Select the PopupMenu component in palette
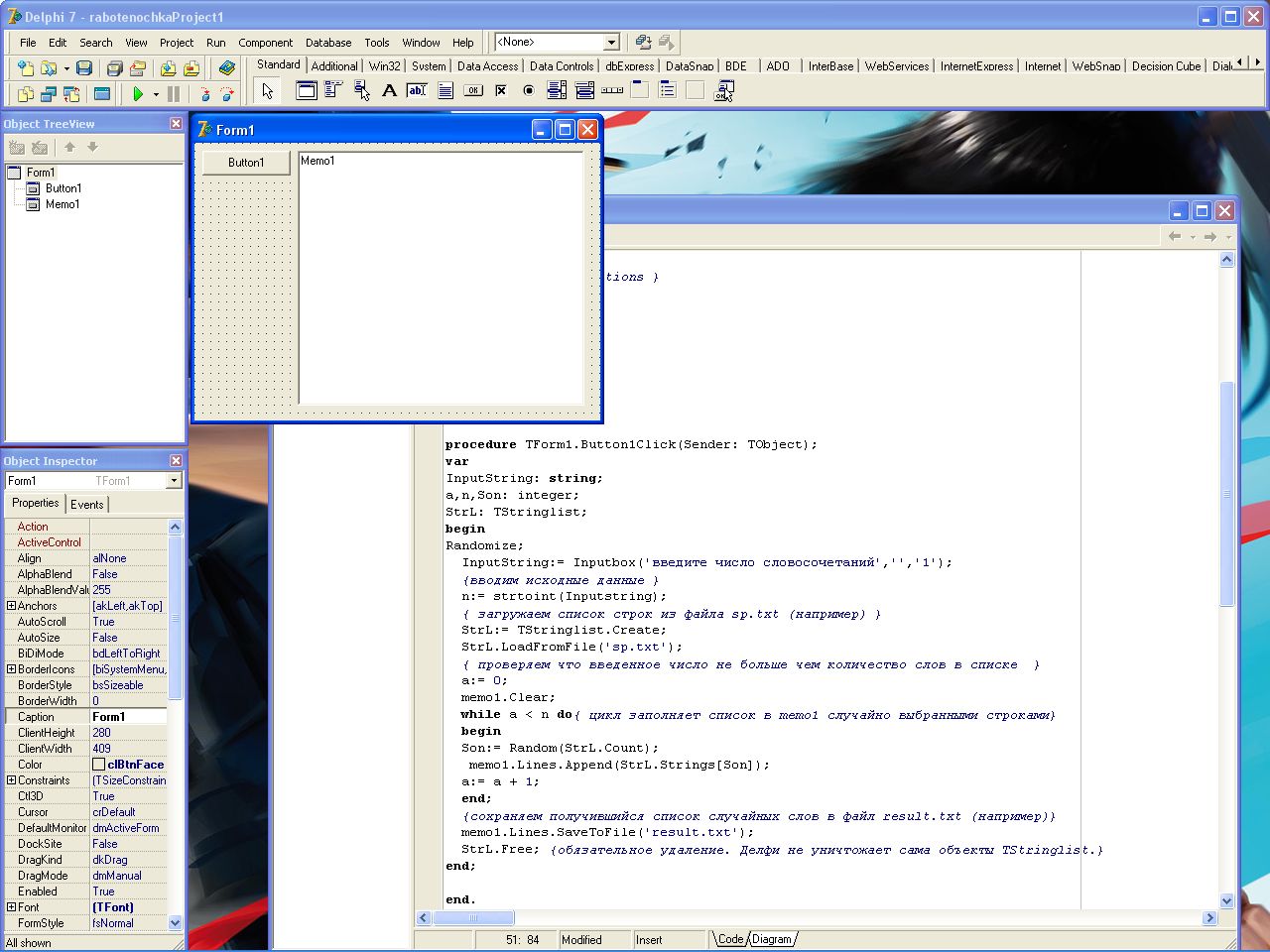Screen dimensions: 1270x952 pos(362,90)
